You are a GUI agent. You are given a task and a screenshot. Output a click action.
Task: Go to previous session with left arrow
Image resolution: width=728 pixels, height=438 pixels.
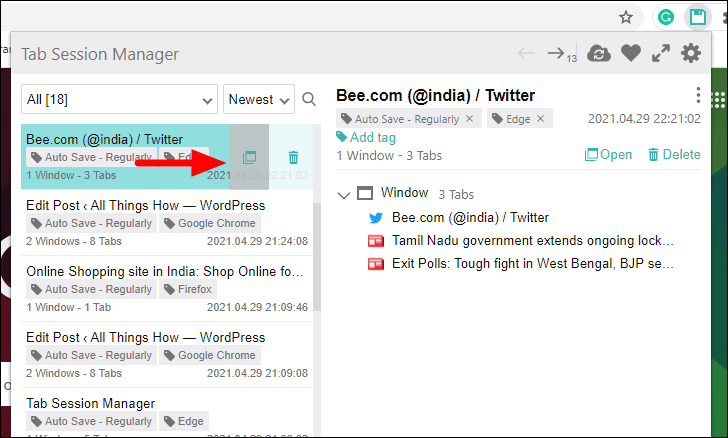526,53
